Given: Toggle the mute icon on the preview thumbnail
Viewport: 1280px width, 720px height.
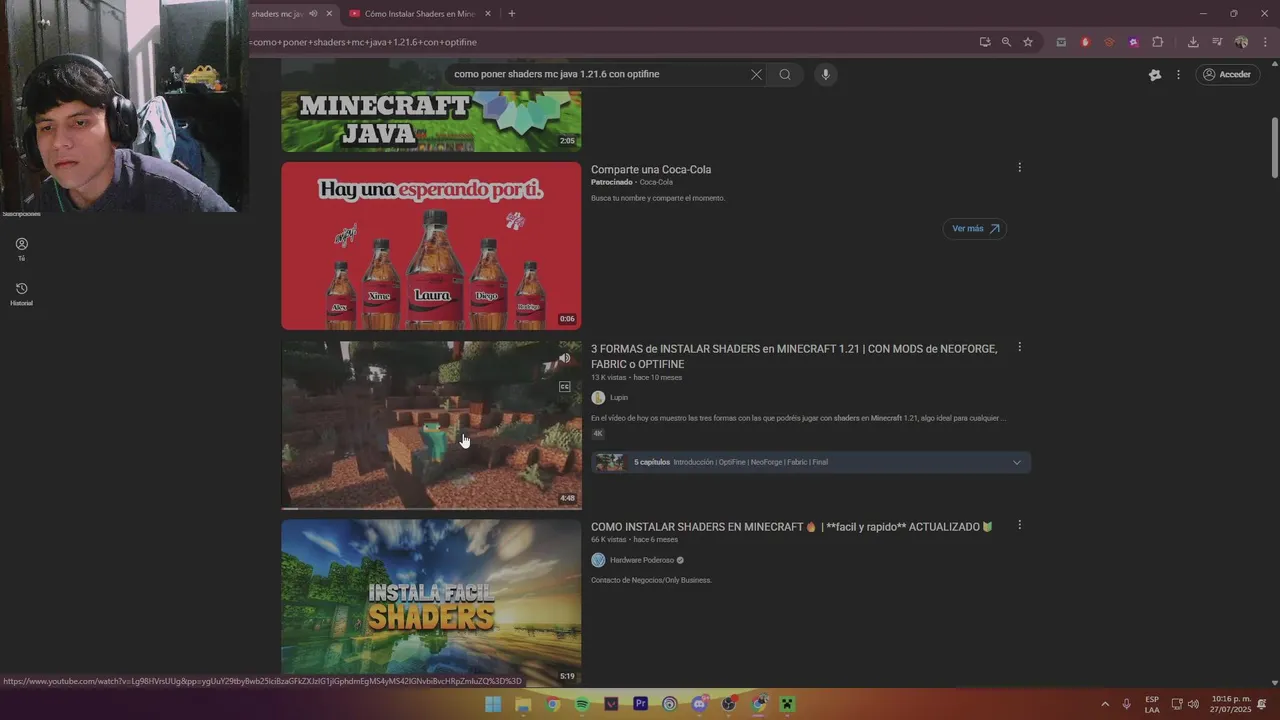Looking at the screenshot, I should (564, 358).
